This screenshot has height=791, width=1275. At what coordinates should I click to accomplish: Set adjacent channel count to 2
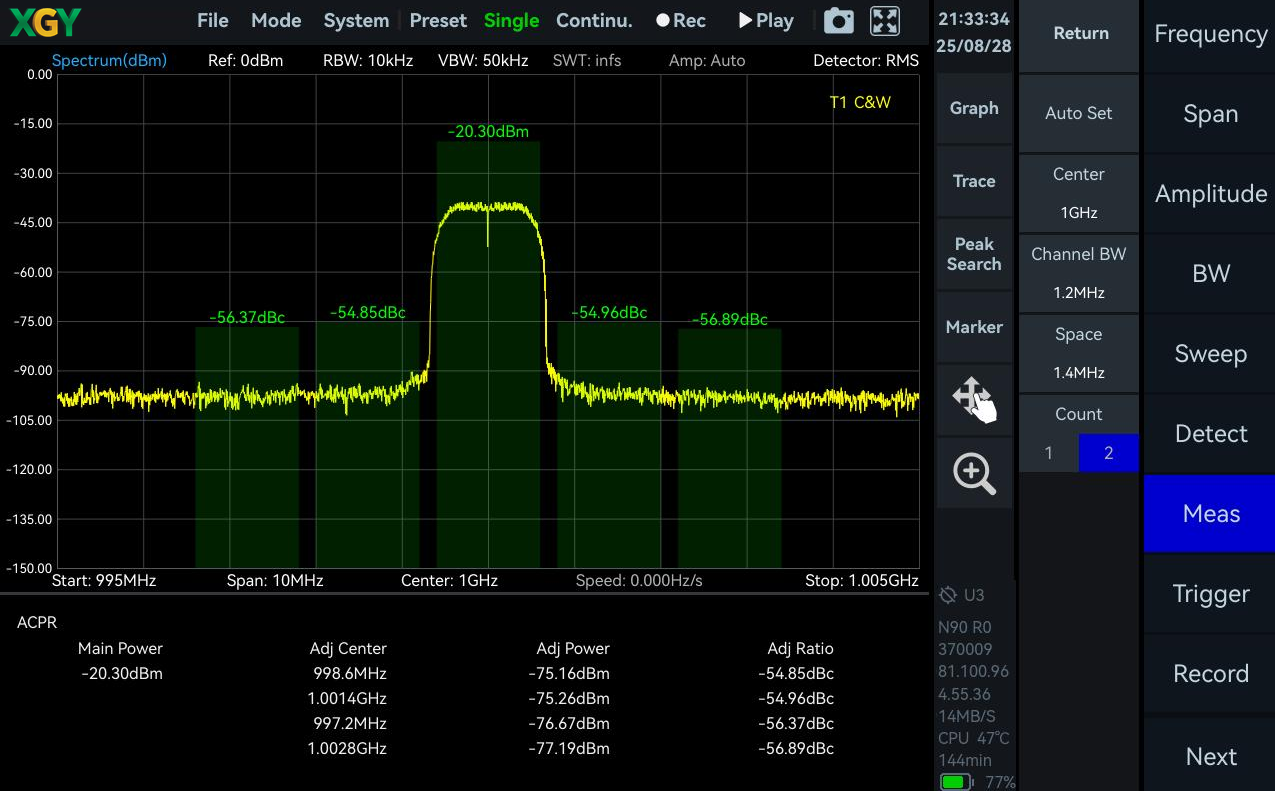click(x=1108, y=453)
